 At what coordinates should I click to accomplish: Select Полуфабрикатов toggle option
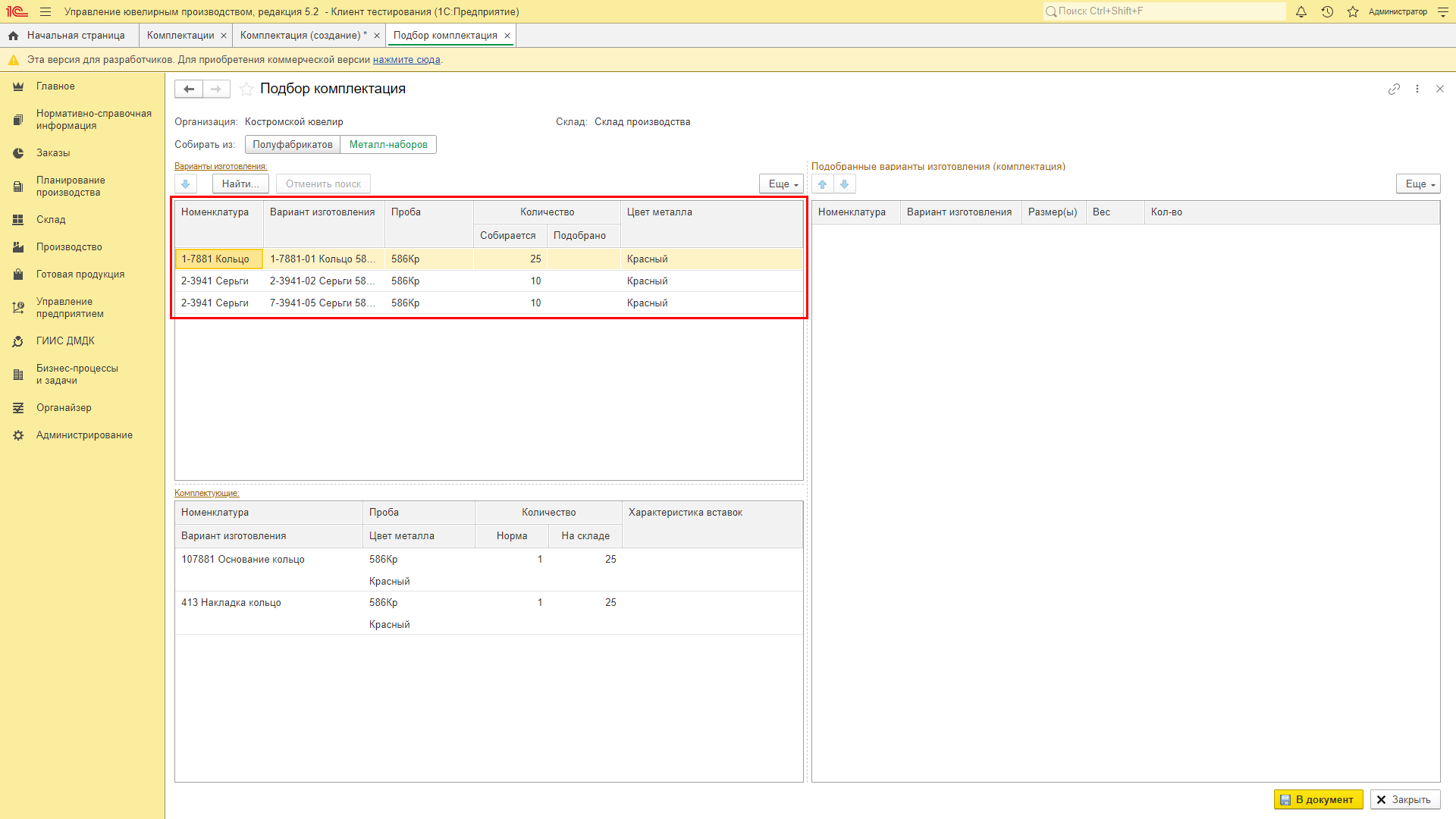[293, 145]
